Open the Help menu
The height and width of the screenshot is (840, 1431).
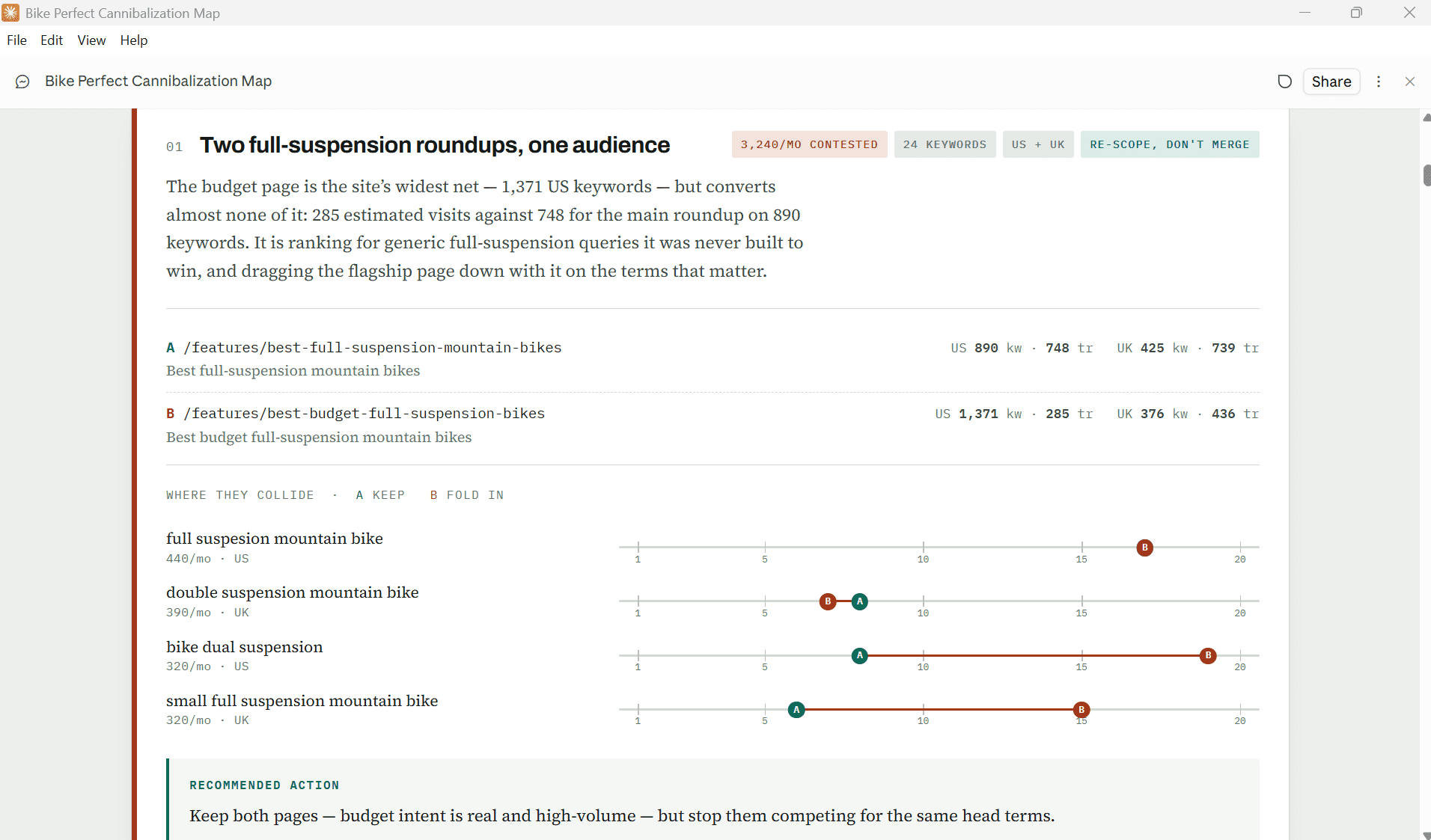pos(134,40)
